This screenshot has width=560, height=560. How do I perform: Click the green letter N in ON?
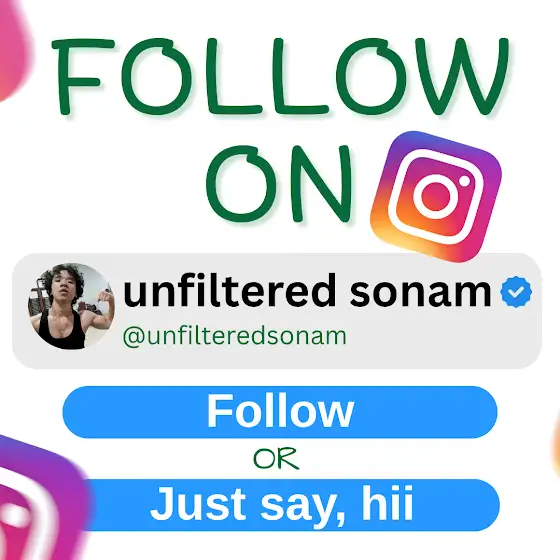322,184
